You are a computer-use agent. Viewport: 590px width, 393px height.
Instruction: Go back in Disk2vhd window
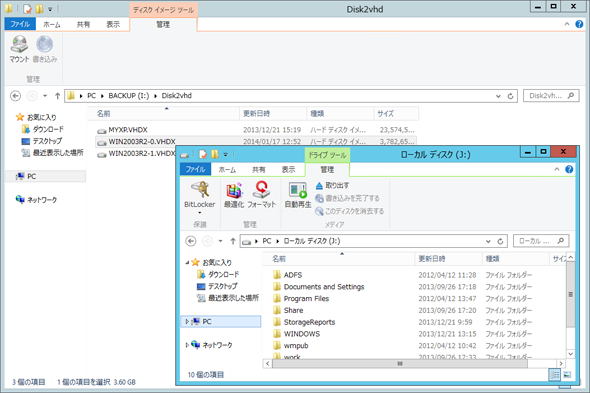coord(15,96)
